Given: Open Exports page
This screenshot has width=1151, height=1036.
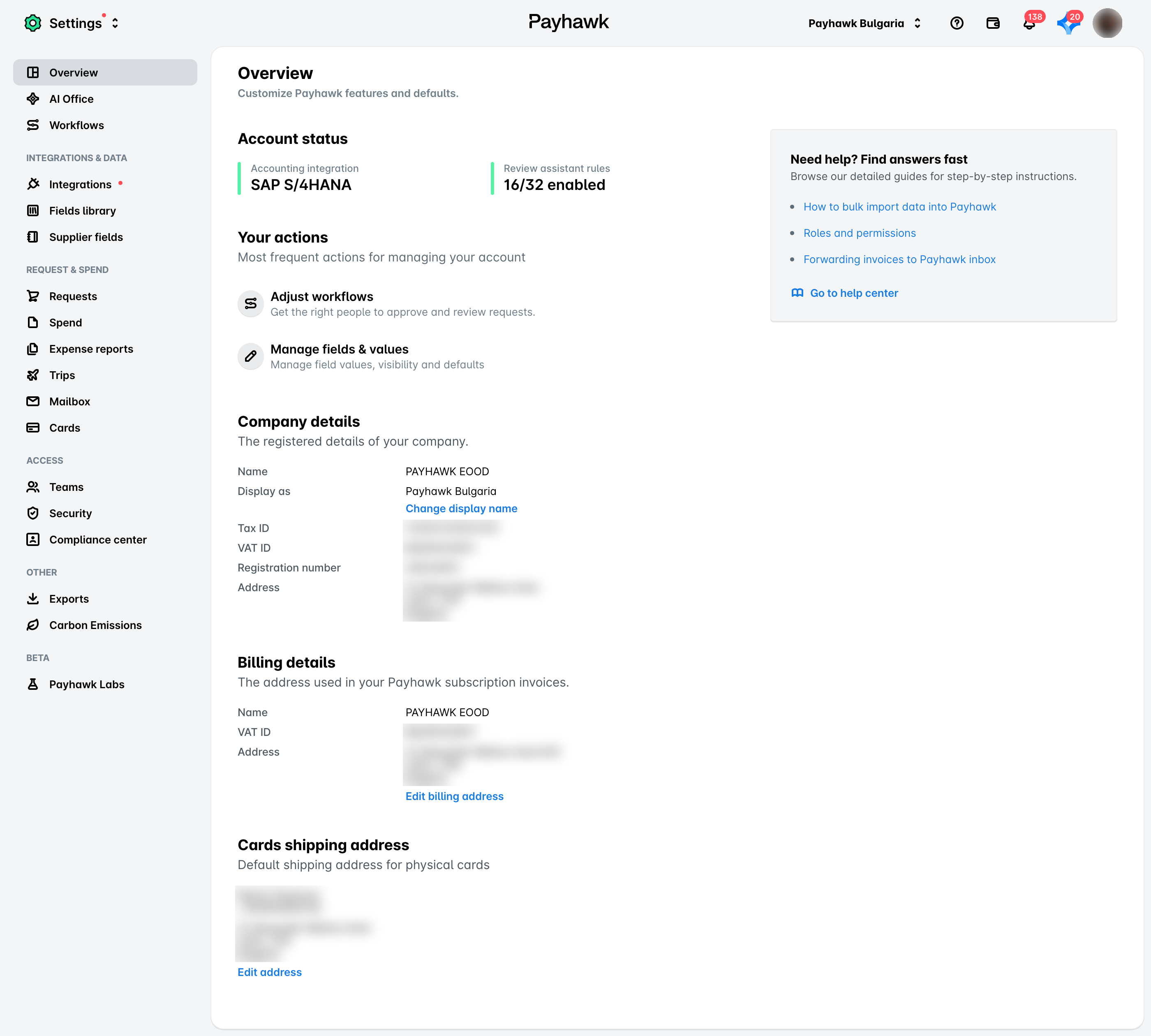Looking at the screenshot, I should (105, 598).
